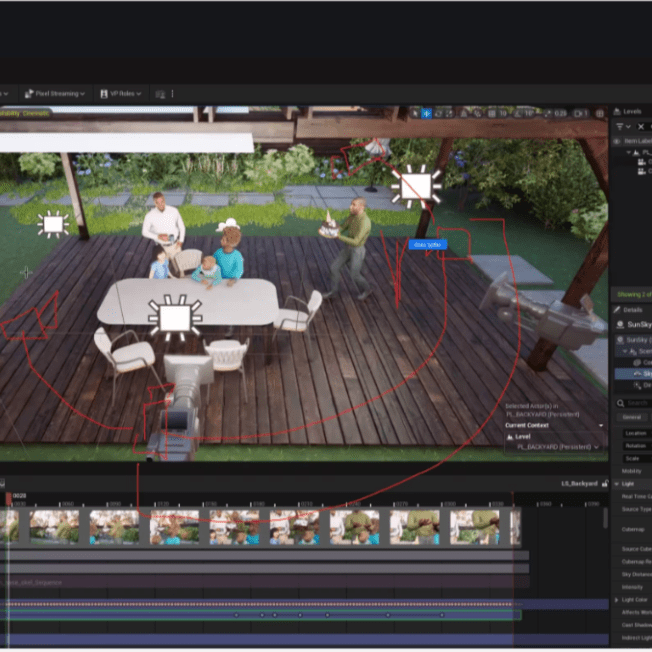Open the Levels filter funnel dropdown
This screenshot has height=652, width=652.
[x=622, y=126]
